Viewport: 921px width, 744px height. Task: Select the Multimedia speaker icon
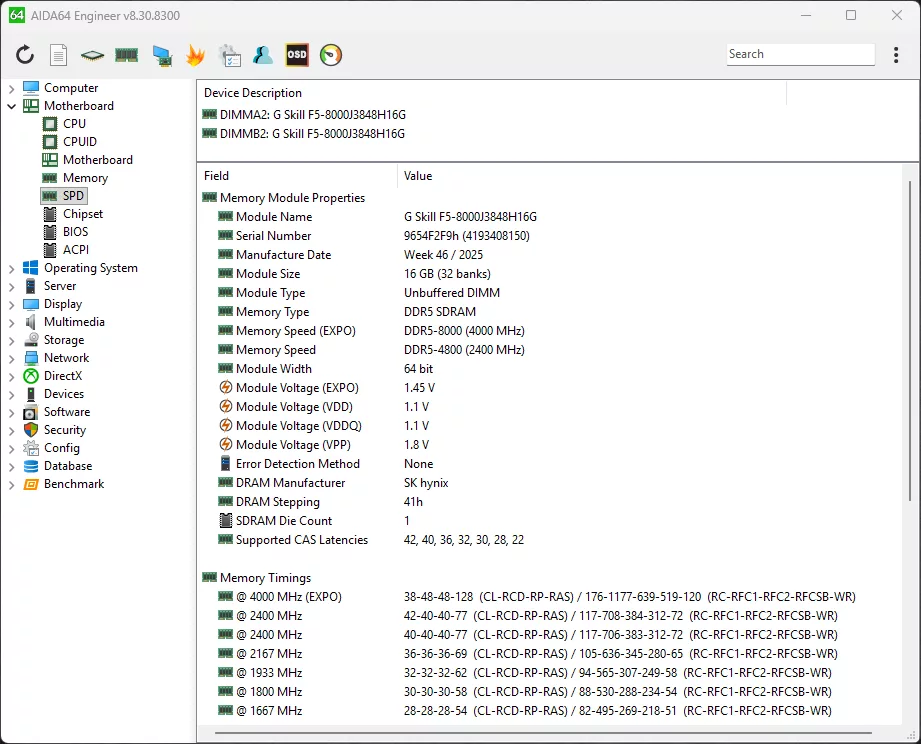click(x=31, y=322)
